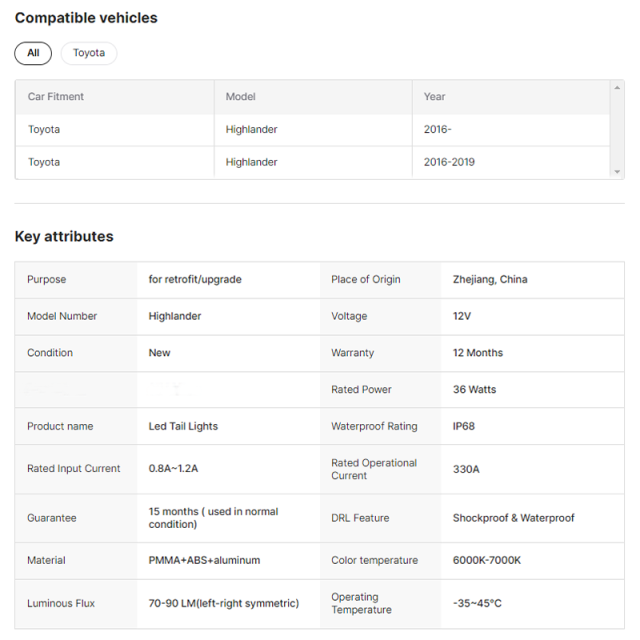Click the "Key attributes" heading

coord(64,237)
